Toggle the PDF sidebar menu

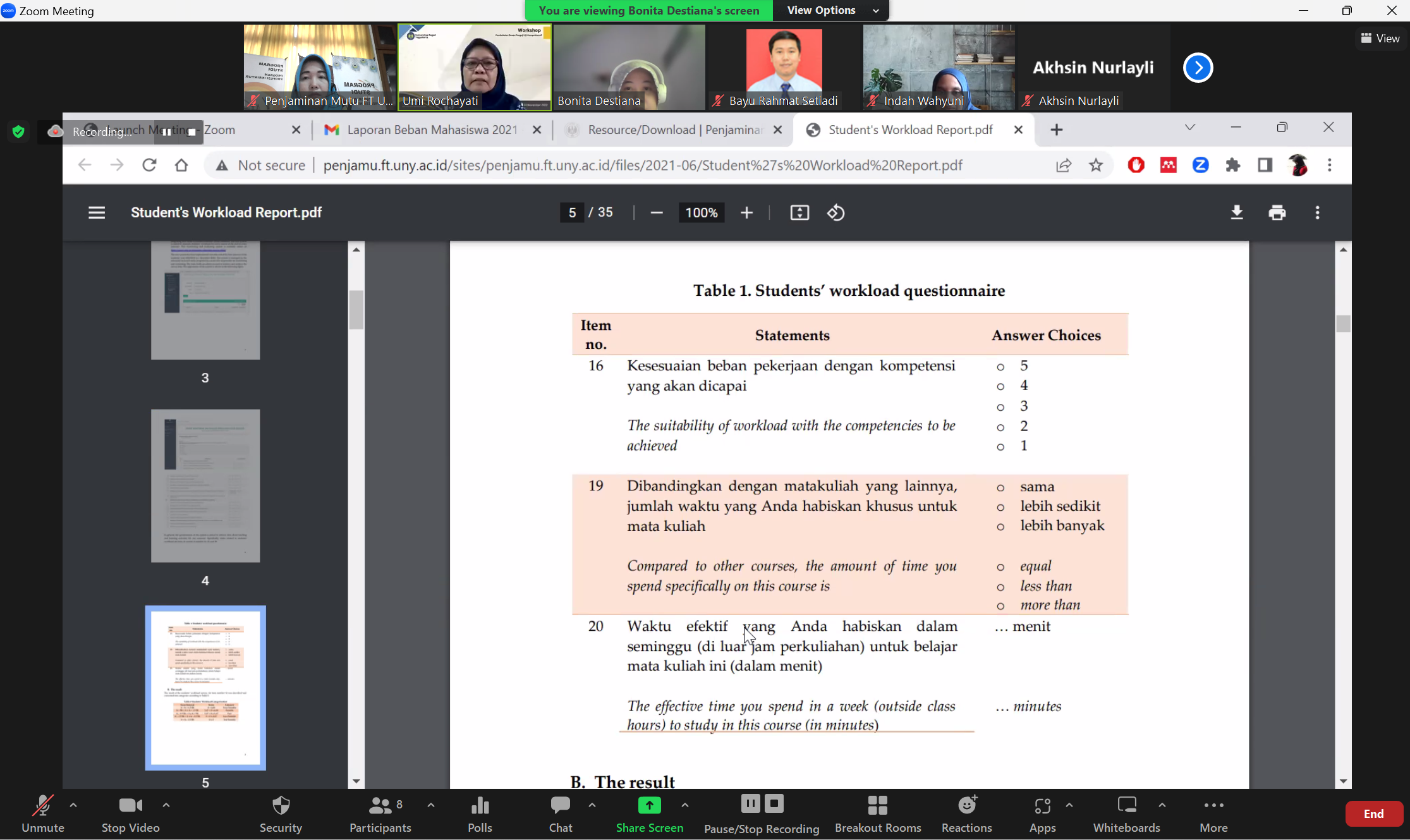(97, 213)
